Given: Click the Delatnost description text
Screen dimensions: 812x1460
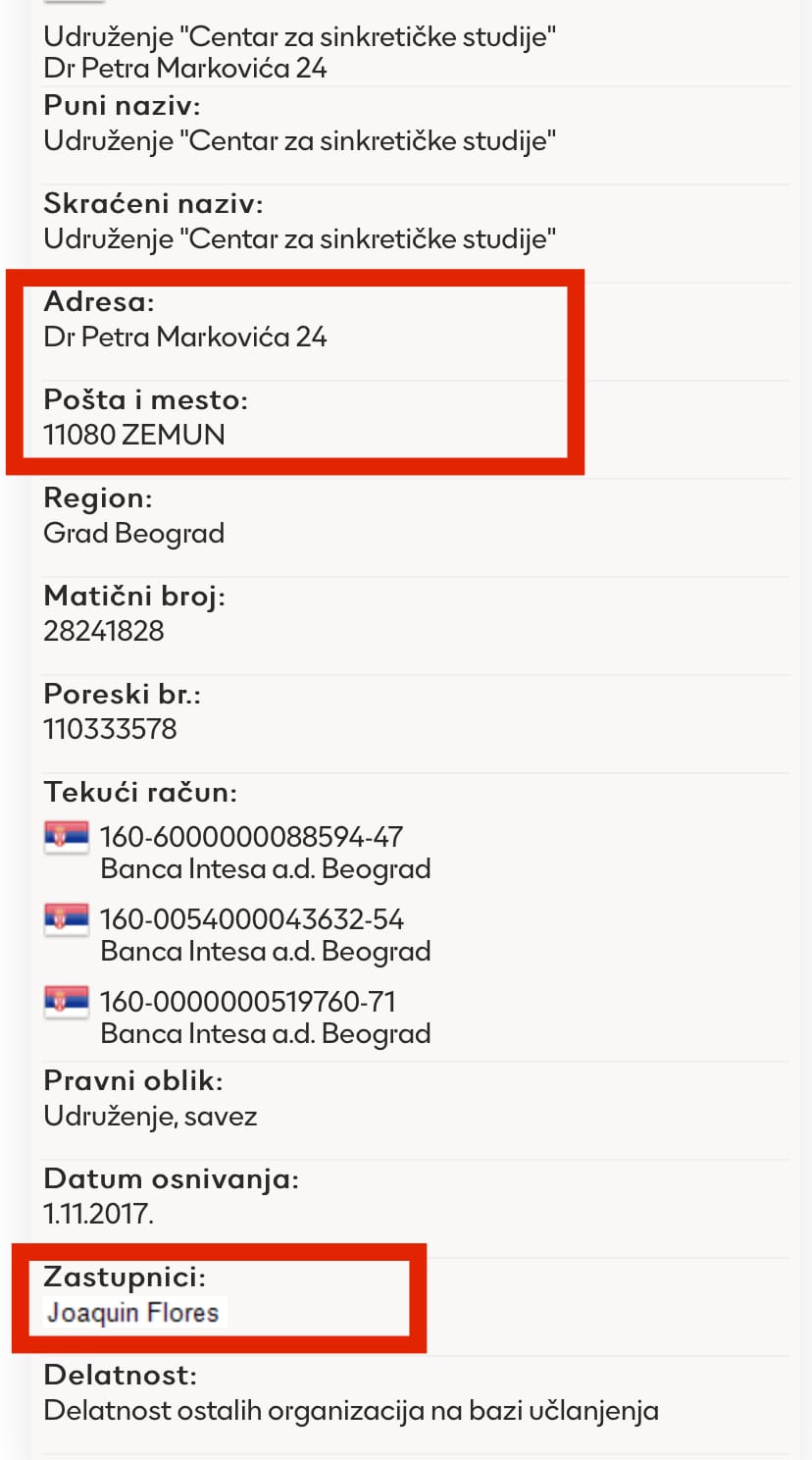Looking at the screenshot, I should pos(351,1411).
